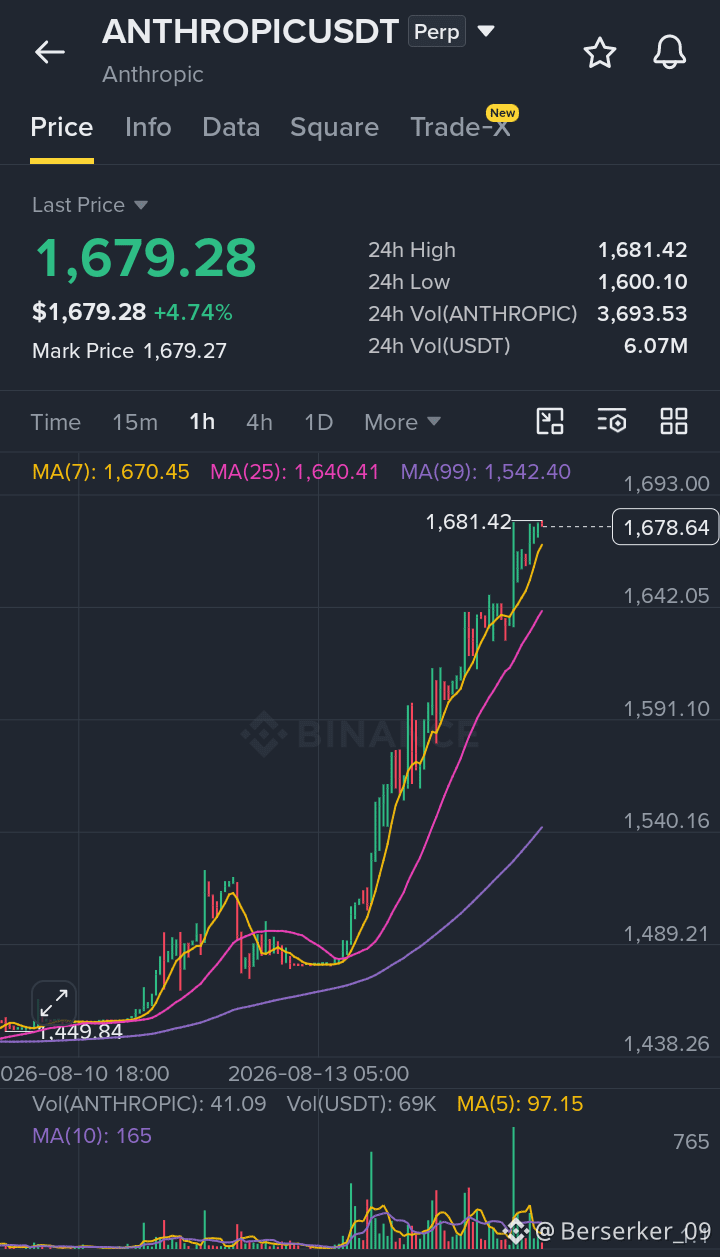Tap the 1,591.10 price axis label
This screenshot has height=1257, width=720.
[666, 708]
